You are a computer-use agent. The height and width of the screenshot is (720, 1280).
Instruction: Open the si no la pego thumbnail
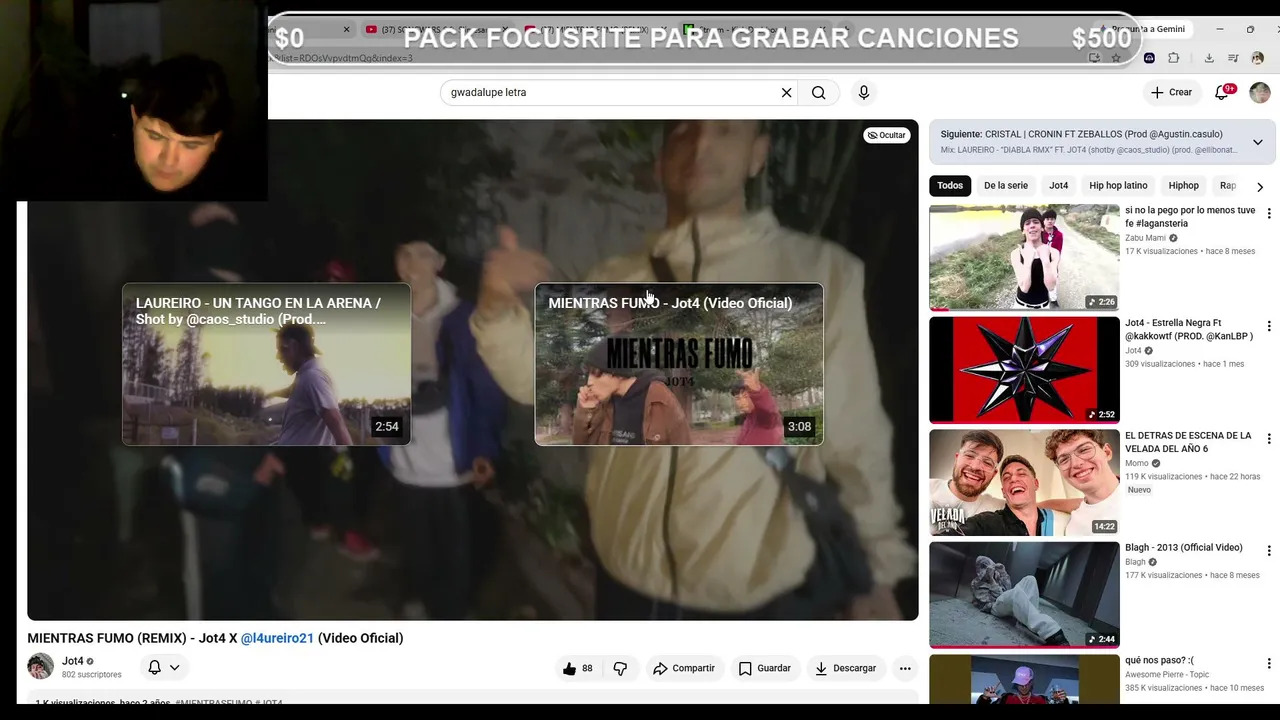1024,258
